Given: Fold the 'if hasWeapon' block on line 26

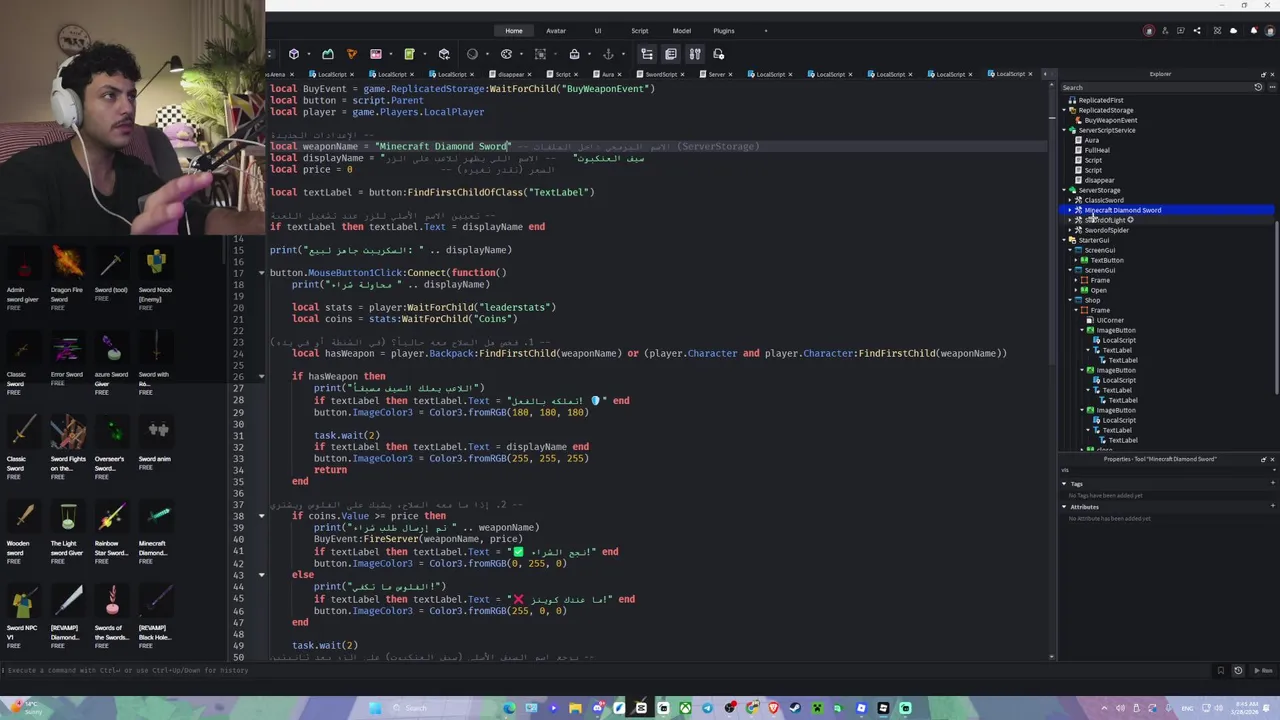Looking at the screenshot, I should click(261, 376).
